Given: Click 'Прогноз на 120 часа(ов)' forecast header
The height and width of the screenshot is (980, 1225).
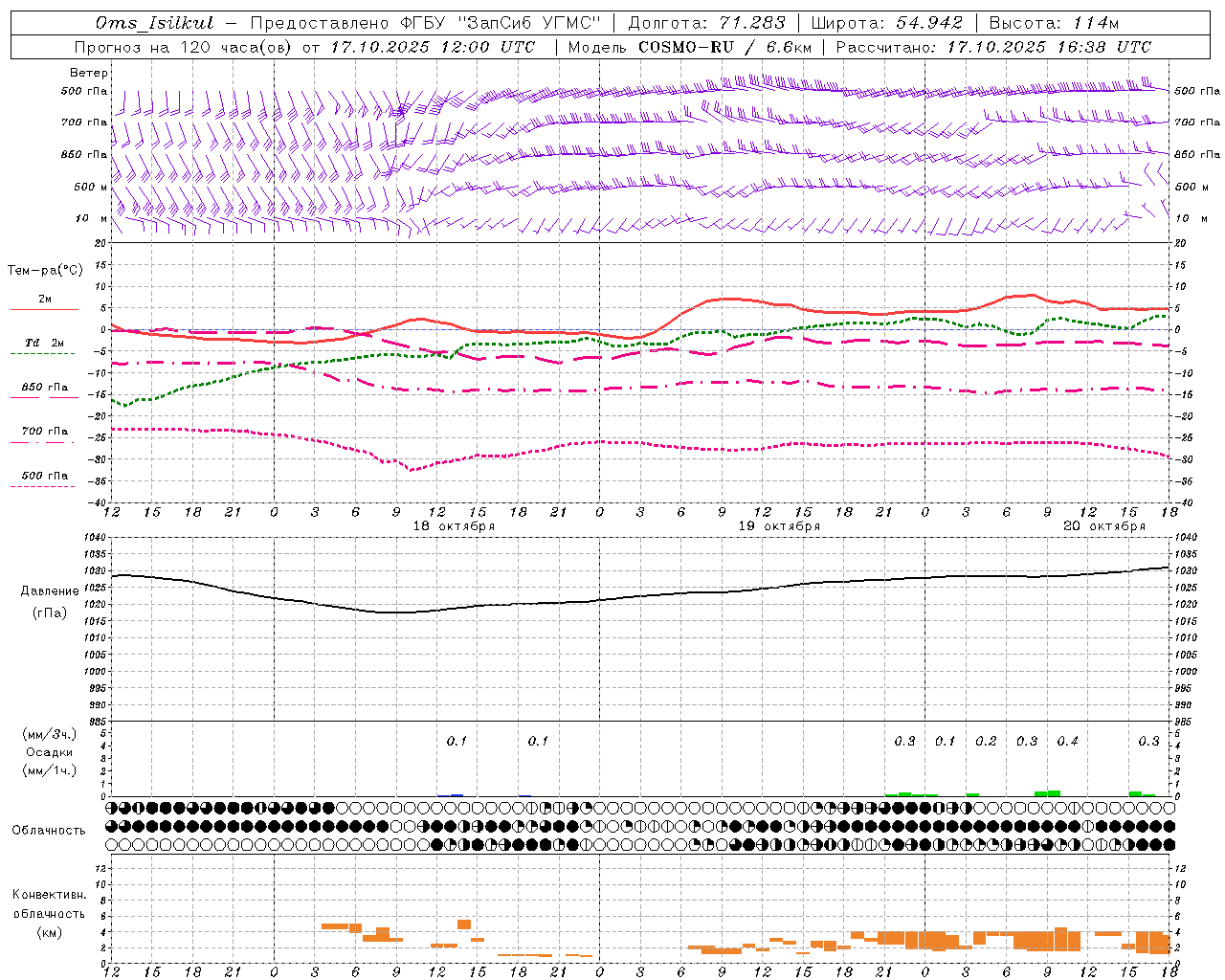Looking at the screenshot, I should click(x=185, y=47).
